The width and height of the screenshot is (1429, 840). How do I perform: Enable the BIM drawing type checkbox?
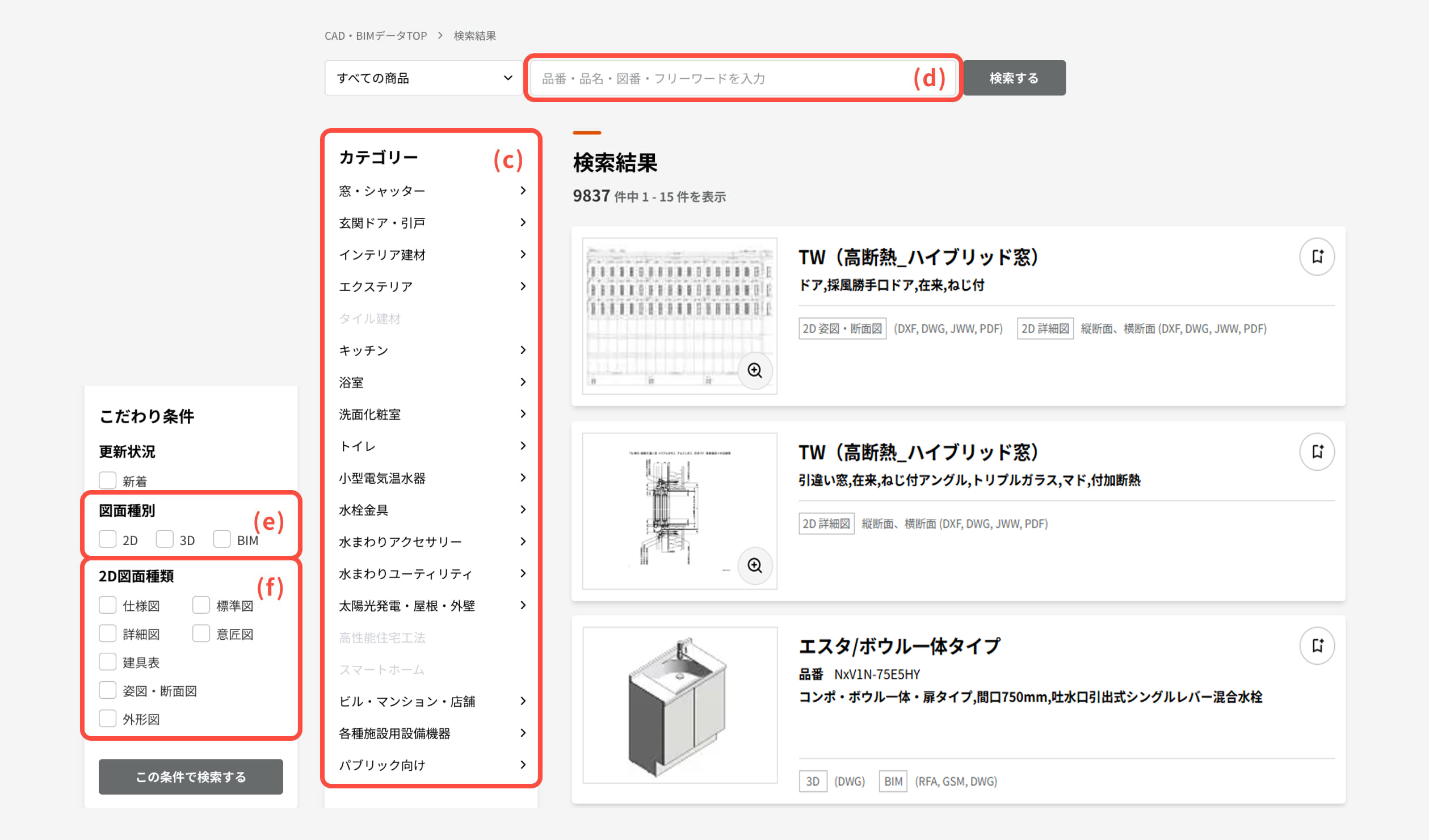[x=222, y=539]
